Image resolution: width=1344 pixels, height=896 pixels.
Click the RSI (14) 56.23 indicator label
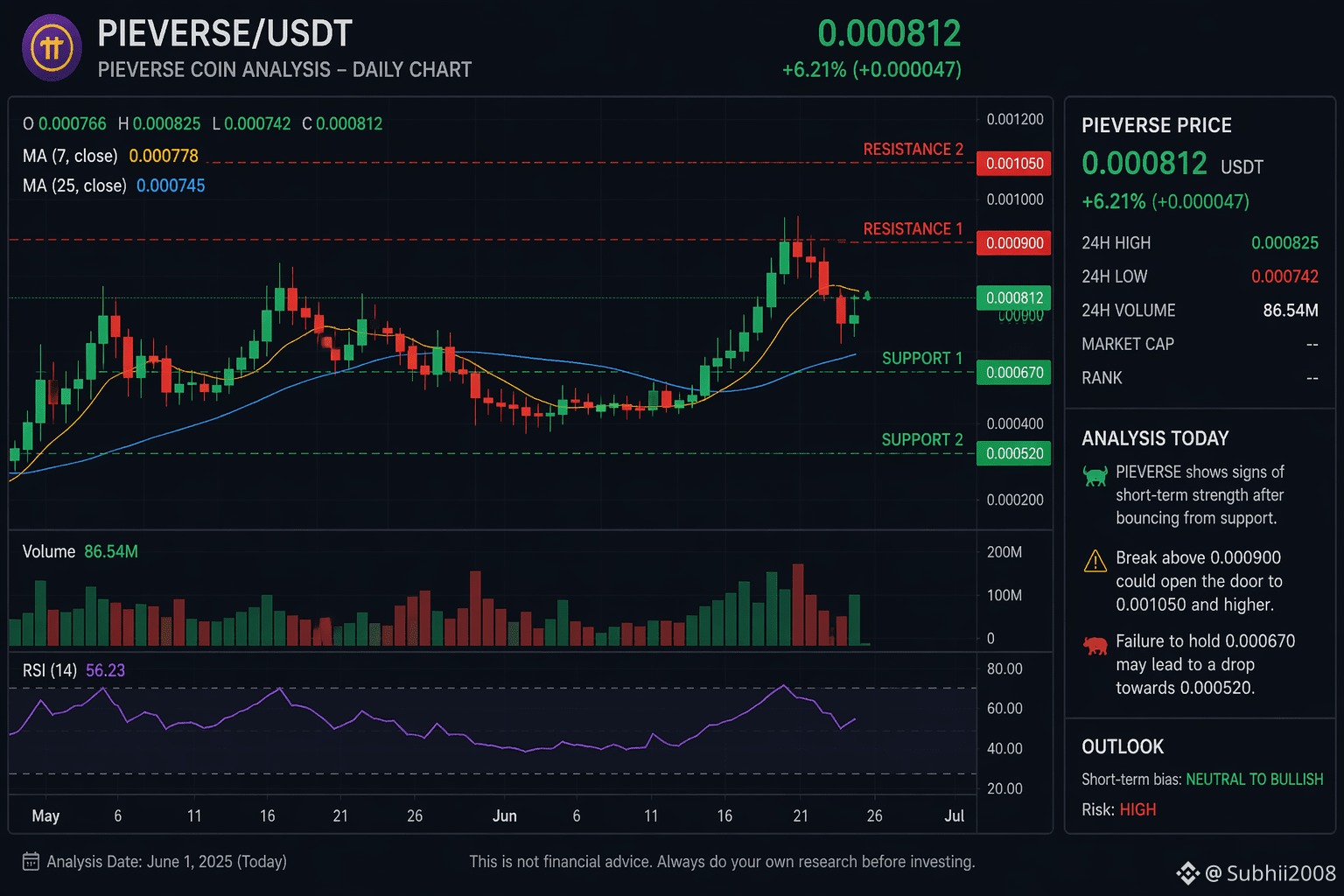coord(73,671)
